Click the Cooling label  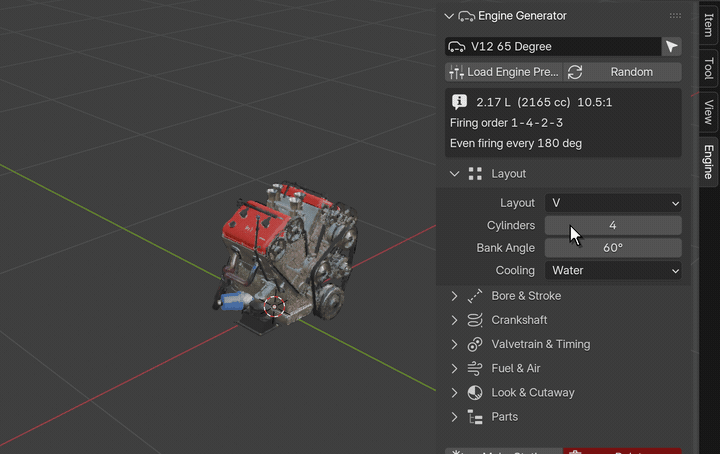[515, 270]
